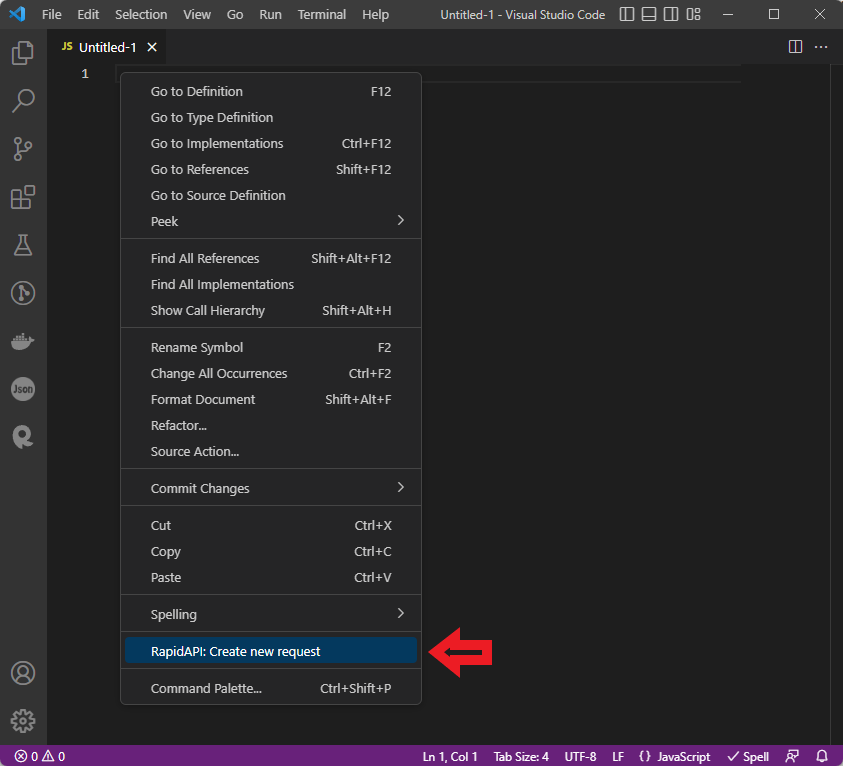Viewport: 843px width, 766px height.
Task: Select the Untitled-1 editor tab
Action: 107,47
